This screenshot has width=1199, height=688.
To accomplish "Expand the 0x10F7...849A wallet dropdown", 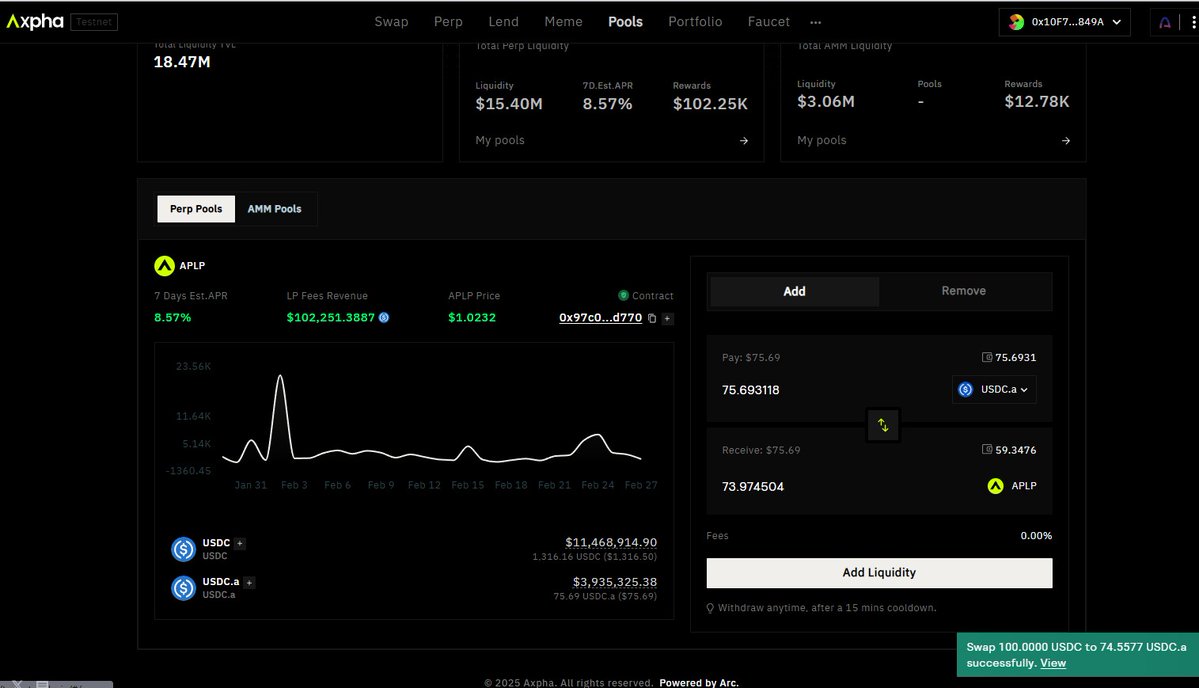I will pos(1064,22).
